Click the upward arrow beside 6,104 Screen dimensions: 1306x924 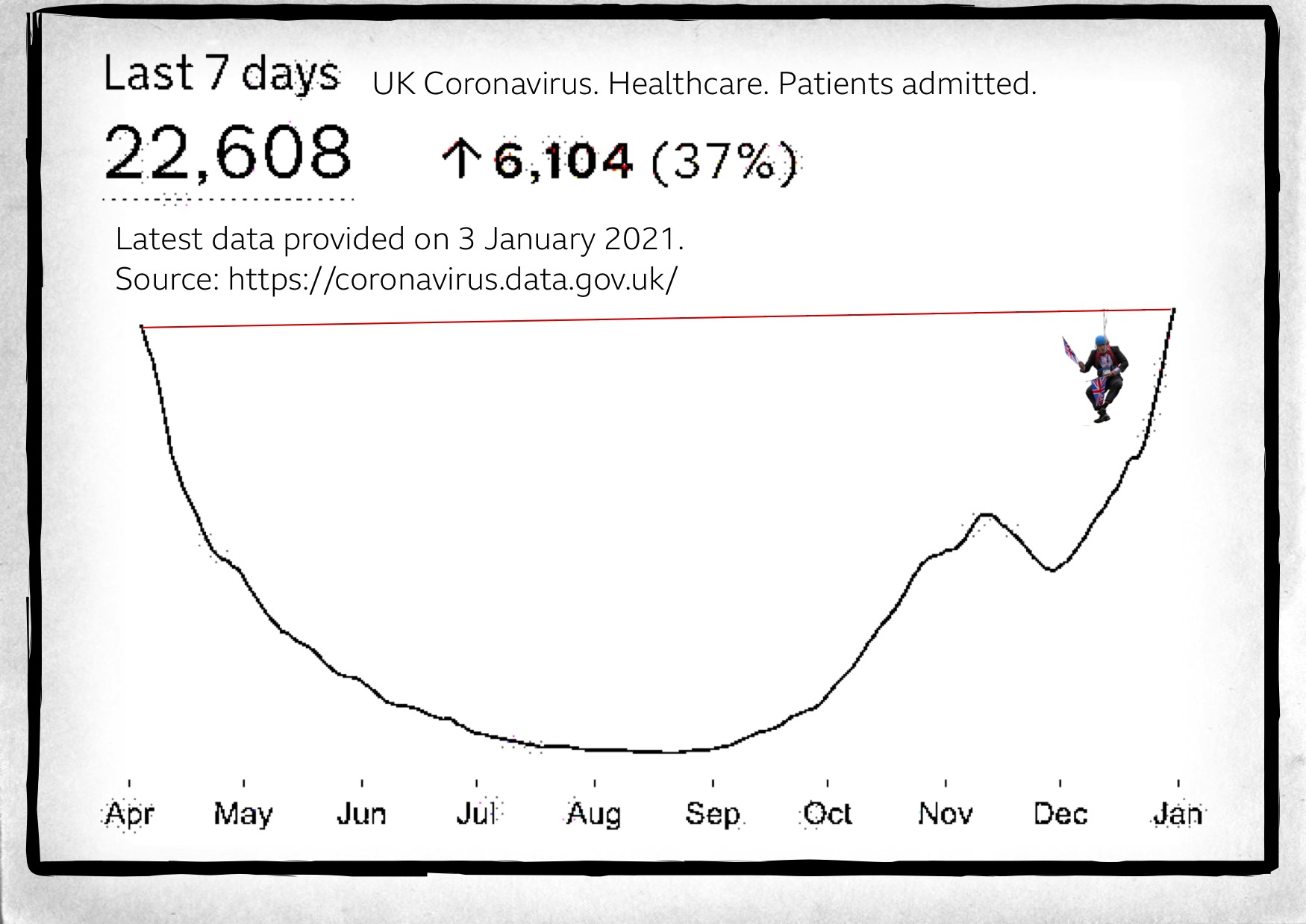[462, 160]
